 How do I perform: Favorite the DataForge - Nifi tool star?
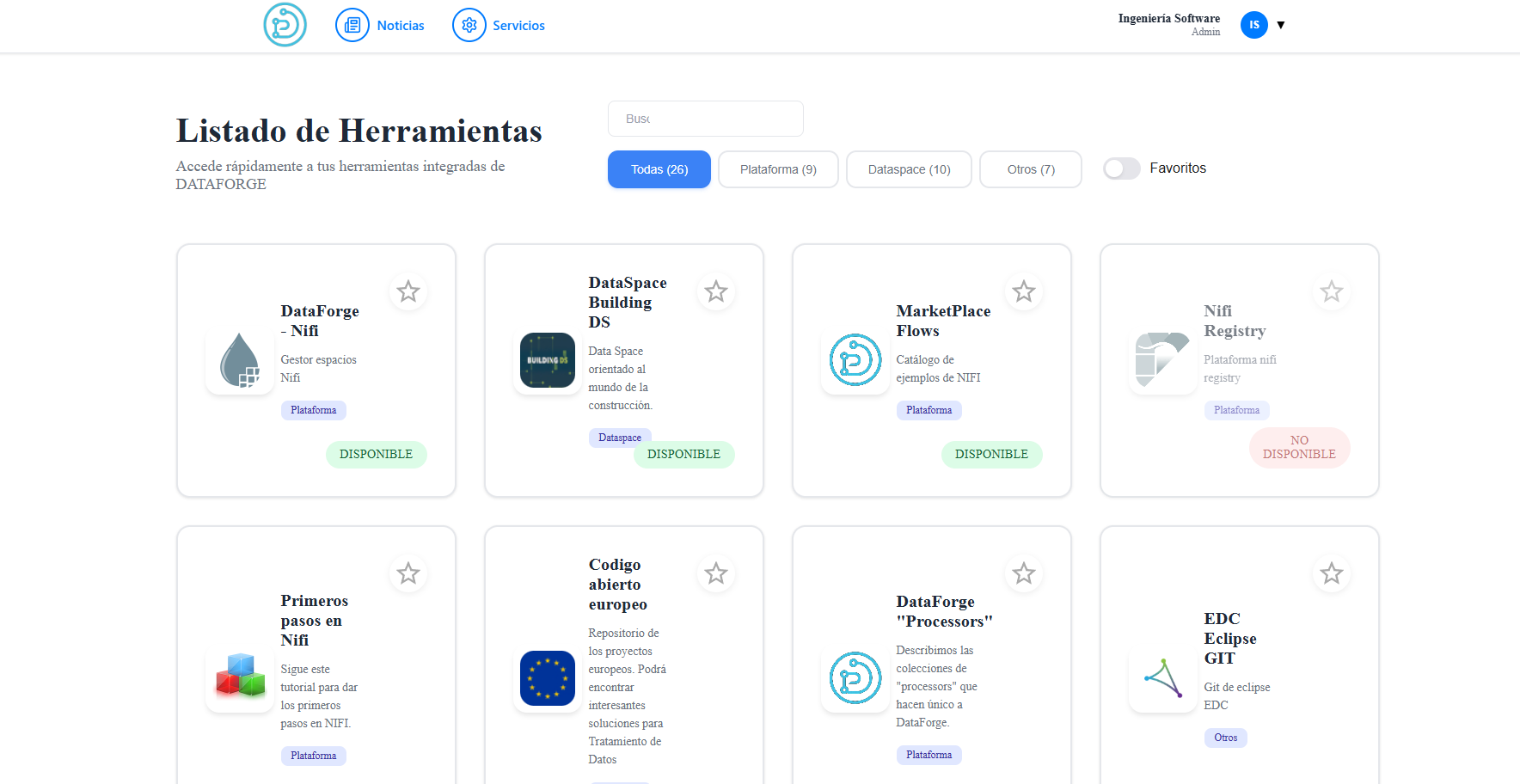coord(408,291)
